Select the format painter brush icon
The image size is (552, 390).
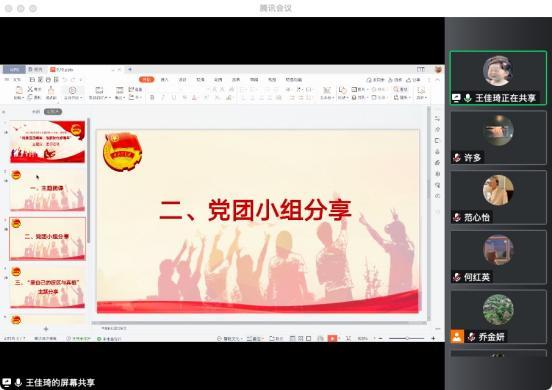tap(51, 90)
